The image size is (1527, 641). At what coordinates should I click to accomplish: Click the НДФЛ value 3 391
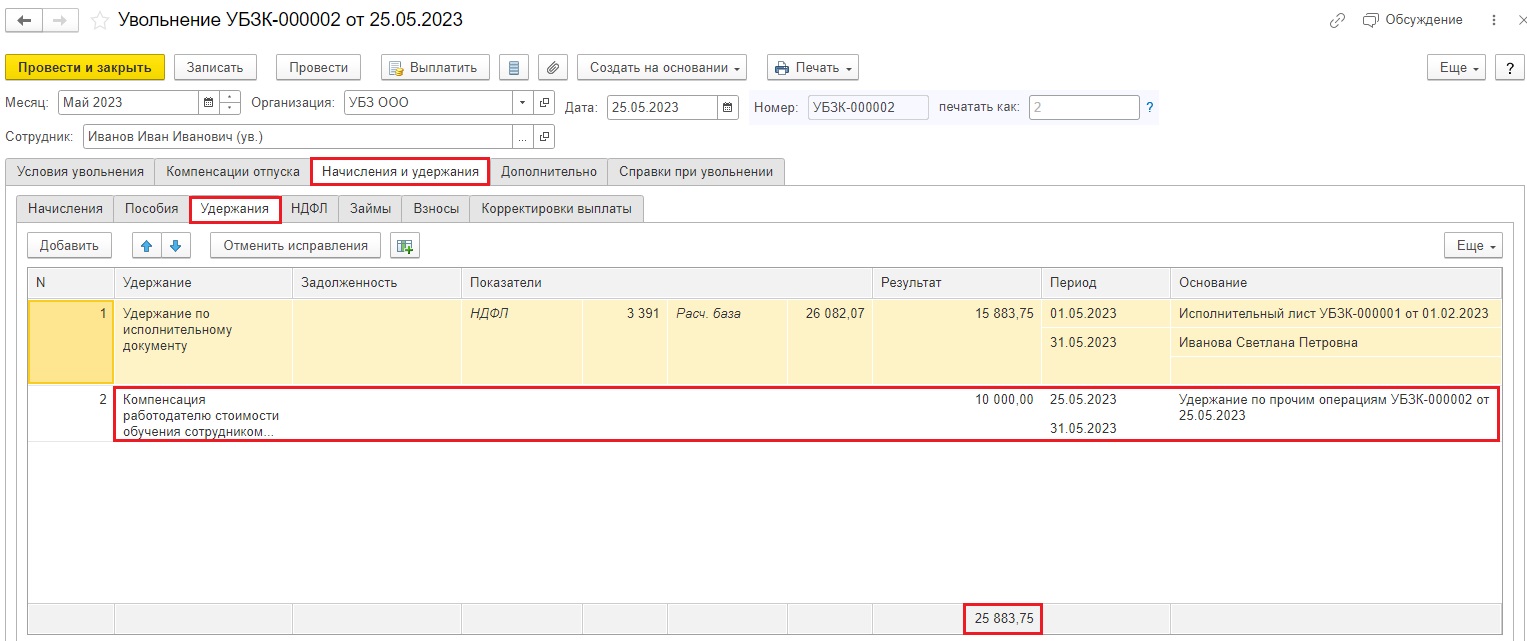coord(643,313)
